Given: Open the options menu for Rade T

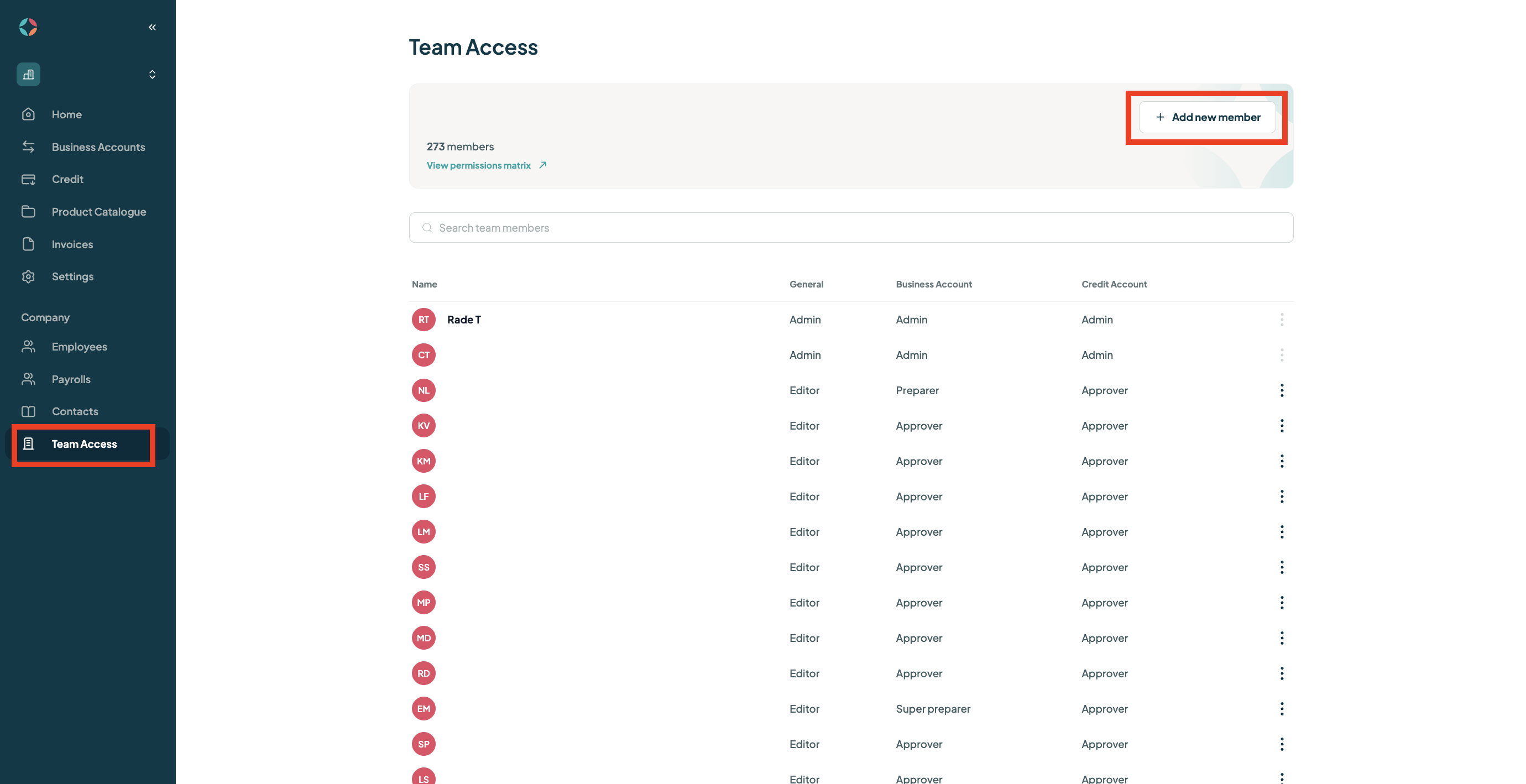Looking at the screenshot, I should [x=1282, y=320].
